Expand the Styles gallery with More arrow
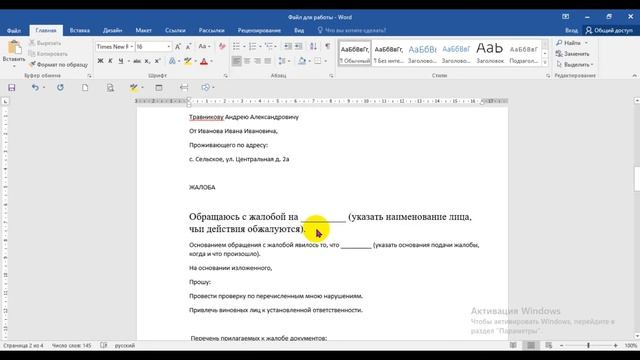 pos(545,62)
